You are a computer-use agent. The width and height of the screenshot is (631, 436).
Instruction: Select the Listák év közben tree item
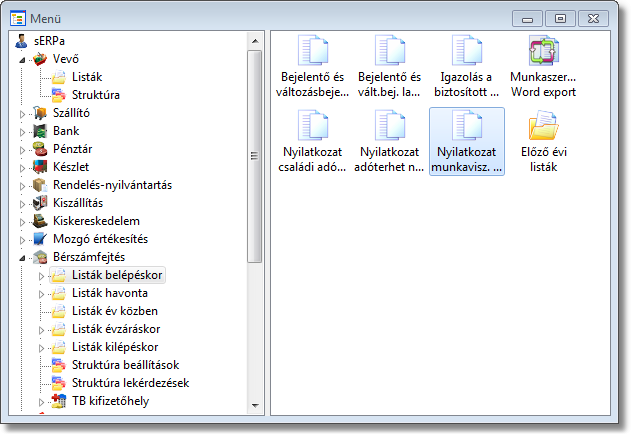coord(115,311)
